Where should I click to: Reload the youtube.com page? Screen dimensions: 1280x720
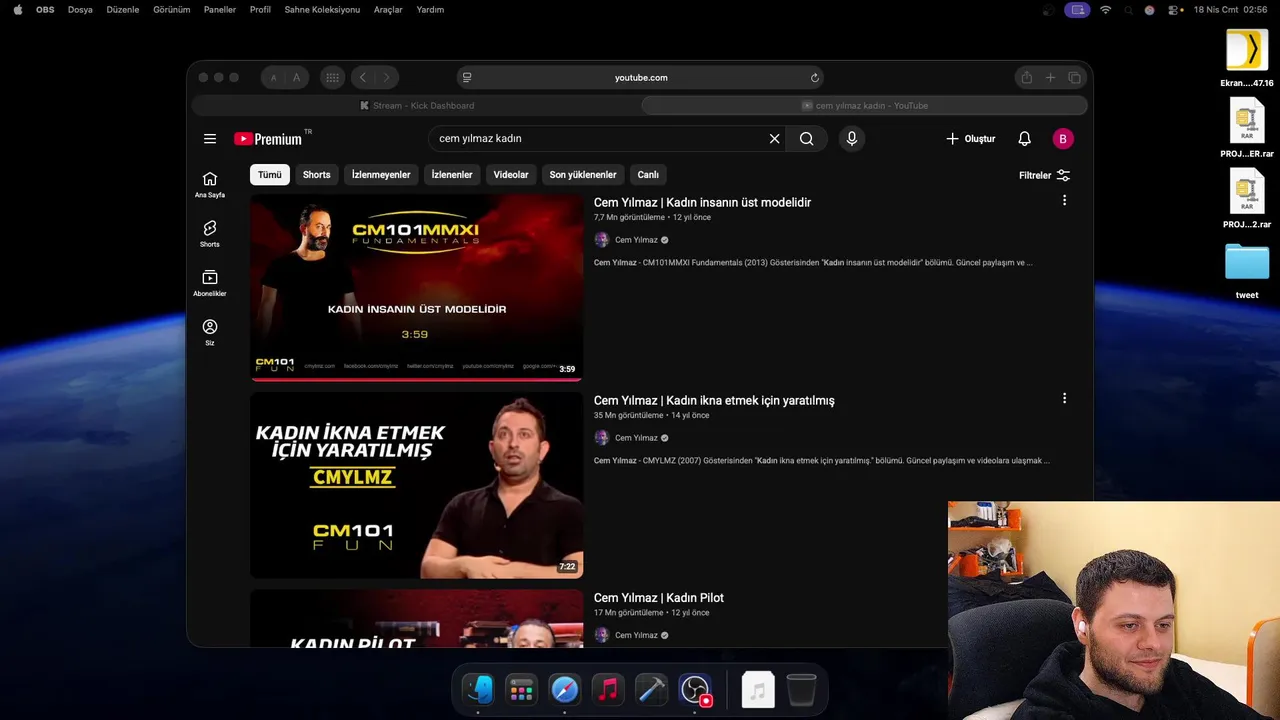point(815,78)
